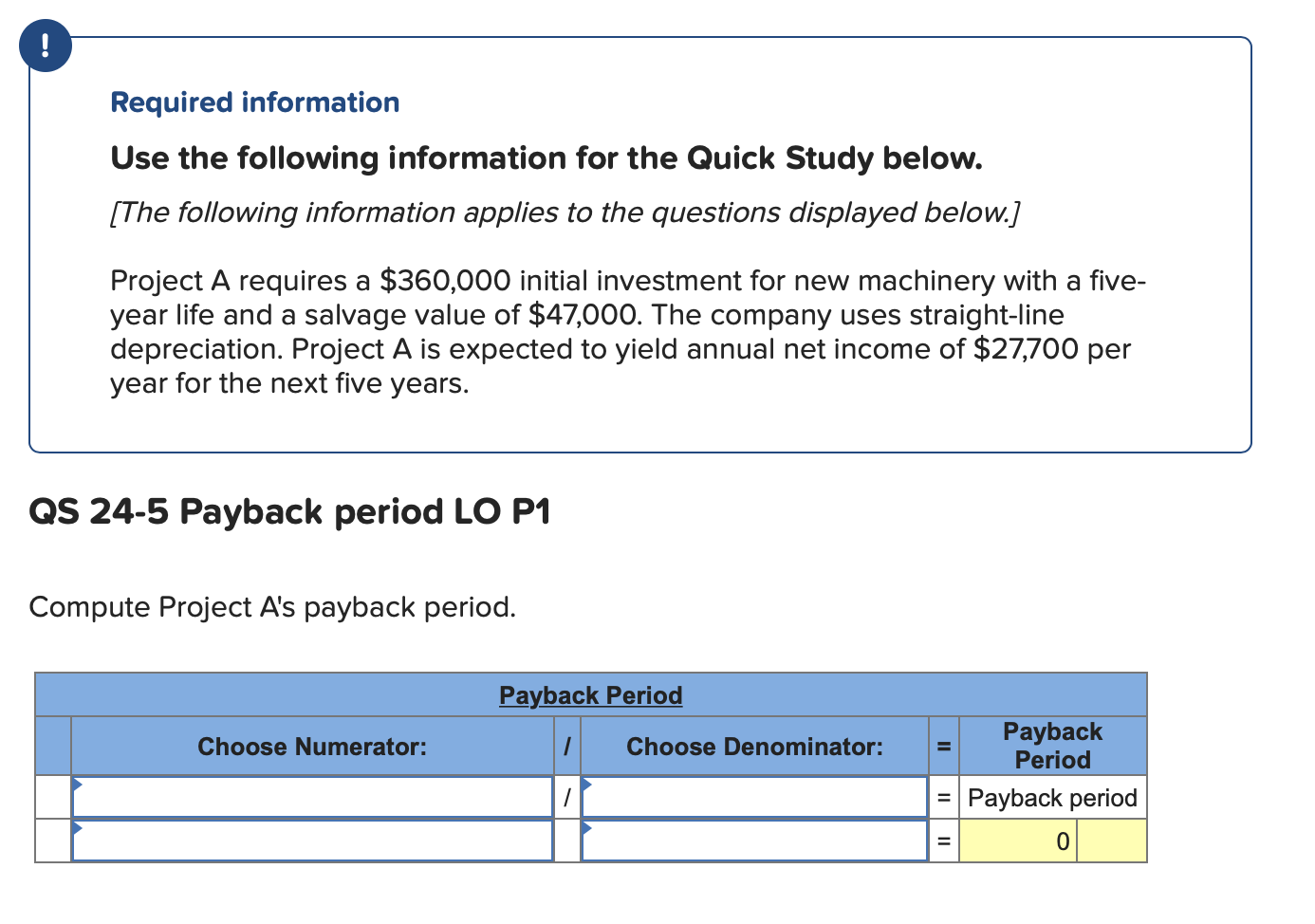Open the first Choose Denominator dropdown
This screenshot has height=924, width=1315.
pos(588,785)
